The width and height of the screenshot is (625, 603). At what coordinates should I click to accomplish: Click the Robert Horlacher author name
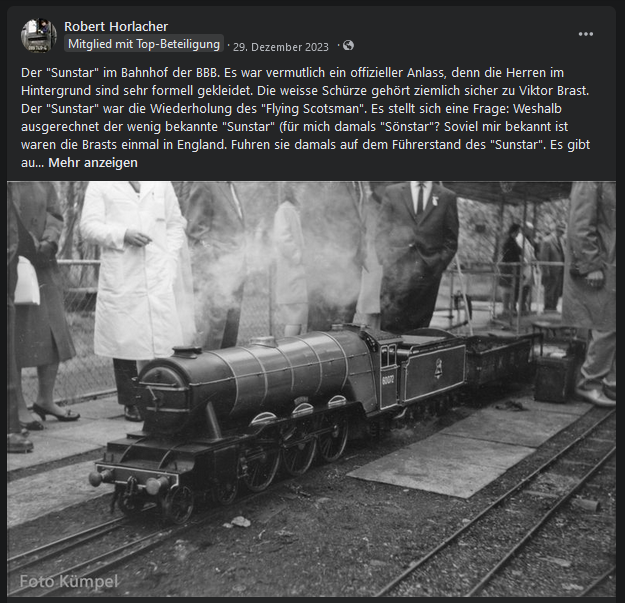coord(116,26)
